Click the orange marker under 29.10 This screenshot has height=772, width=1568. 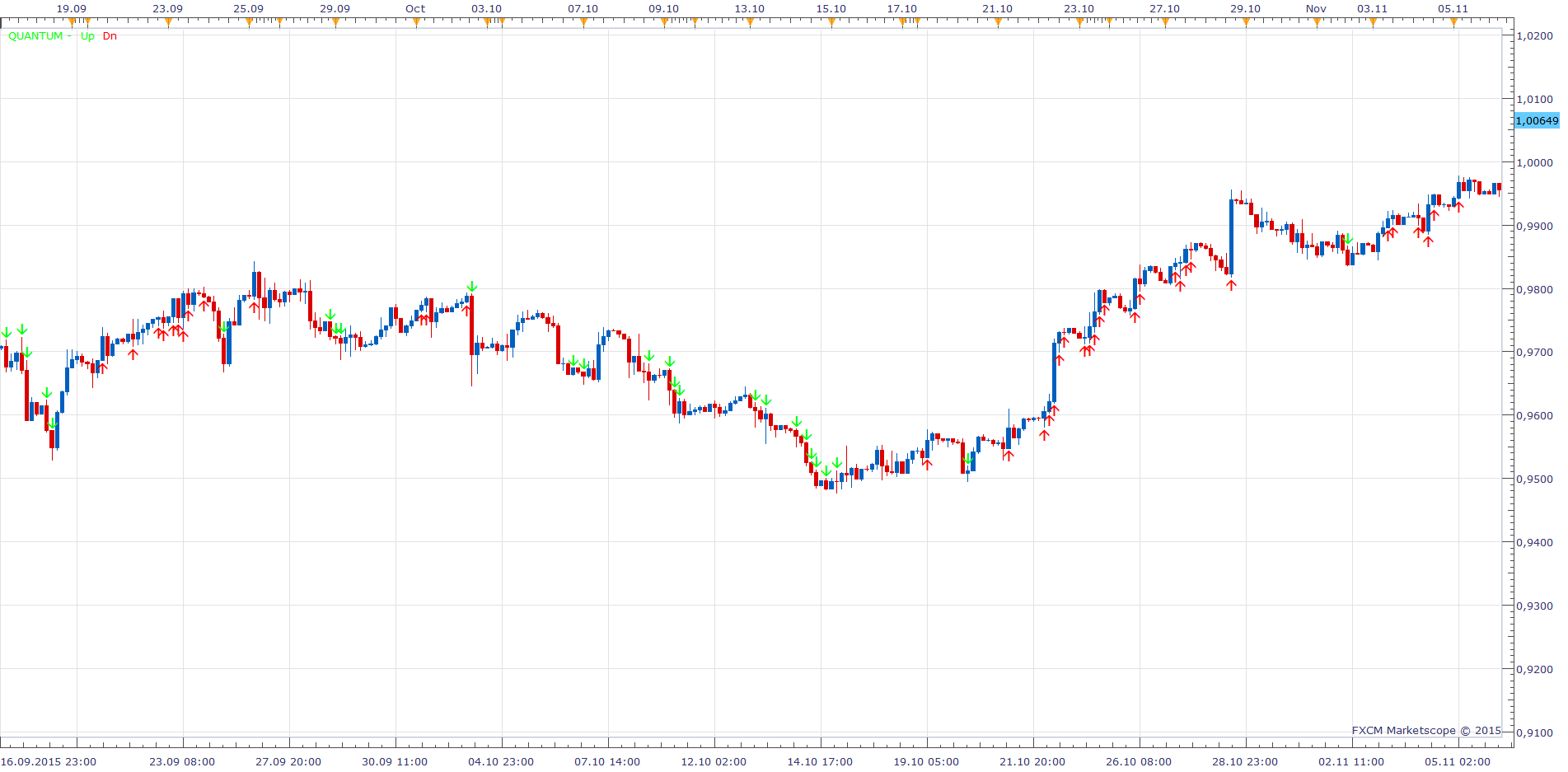[x=1246, y=22]
